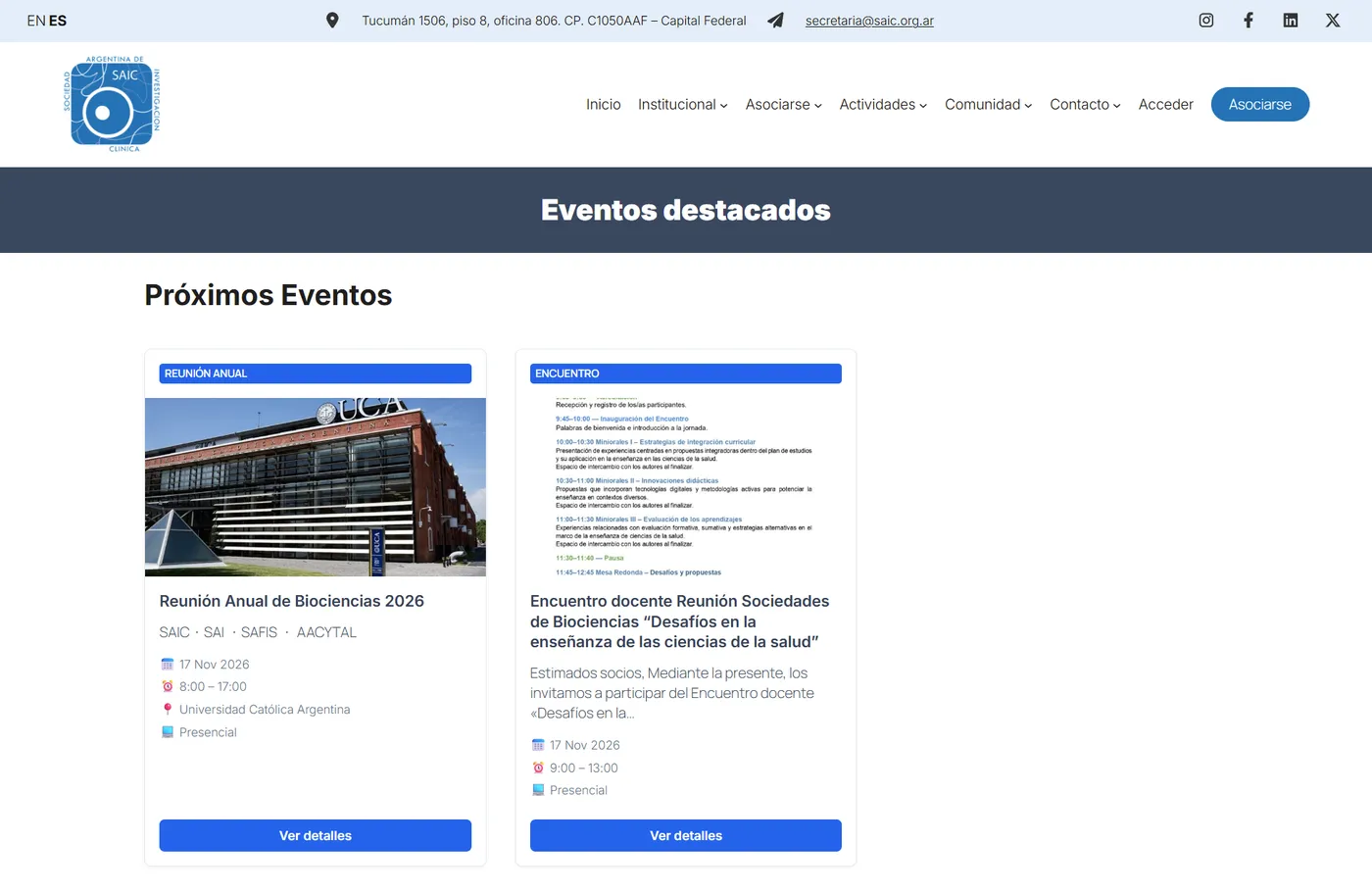Open the Contacto dropdown menu
The image size is (1372, 893).
tap(1085, 105)
